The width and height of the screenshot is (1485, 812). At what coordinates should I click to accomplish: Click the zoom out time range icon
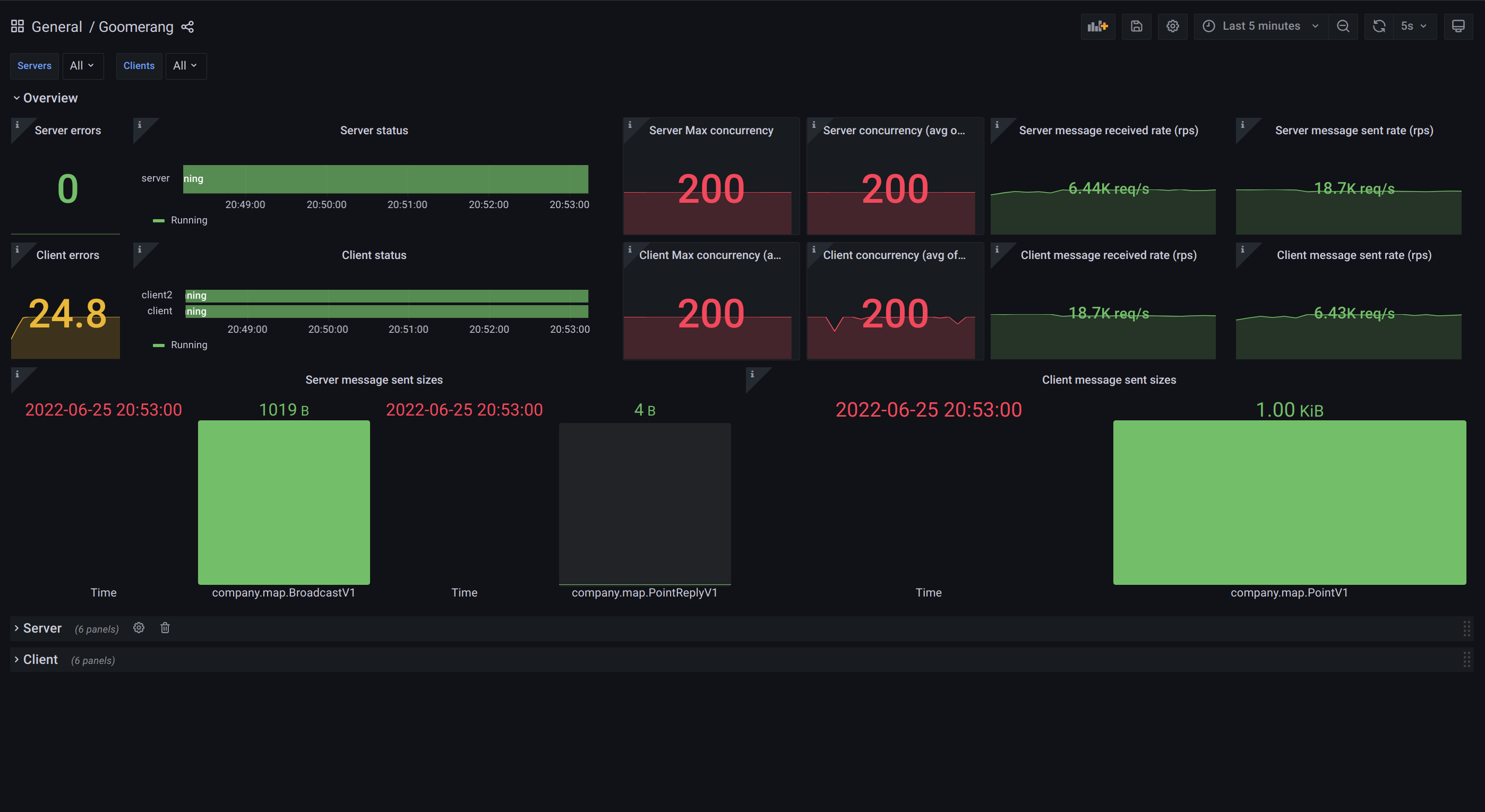tap(1343, 26)
